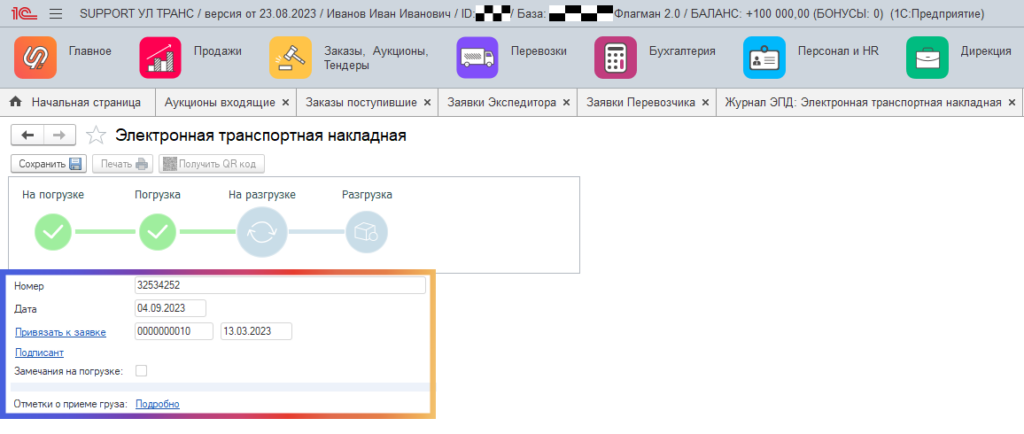The image size is (1024, 434).
Task: Open the Подписант link
Action: click(x=39, y=352)
